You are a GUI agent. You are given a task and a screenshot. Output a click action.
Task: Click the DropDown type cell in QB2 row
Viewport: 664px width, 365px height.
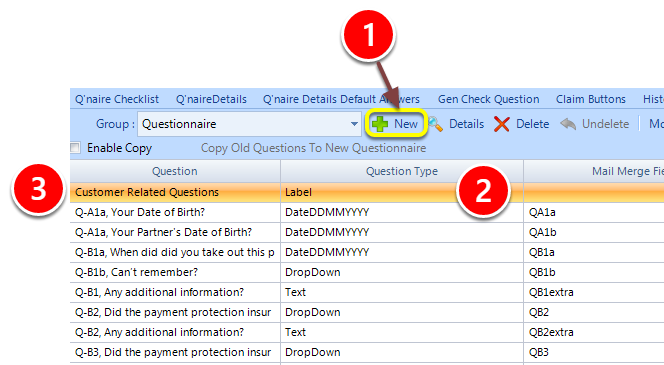(402, 312)
